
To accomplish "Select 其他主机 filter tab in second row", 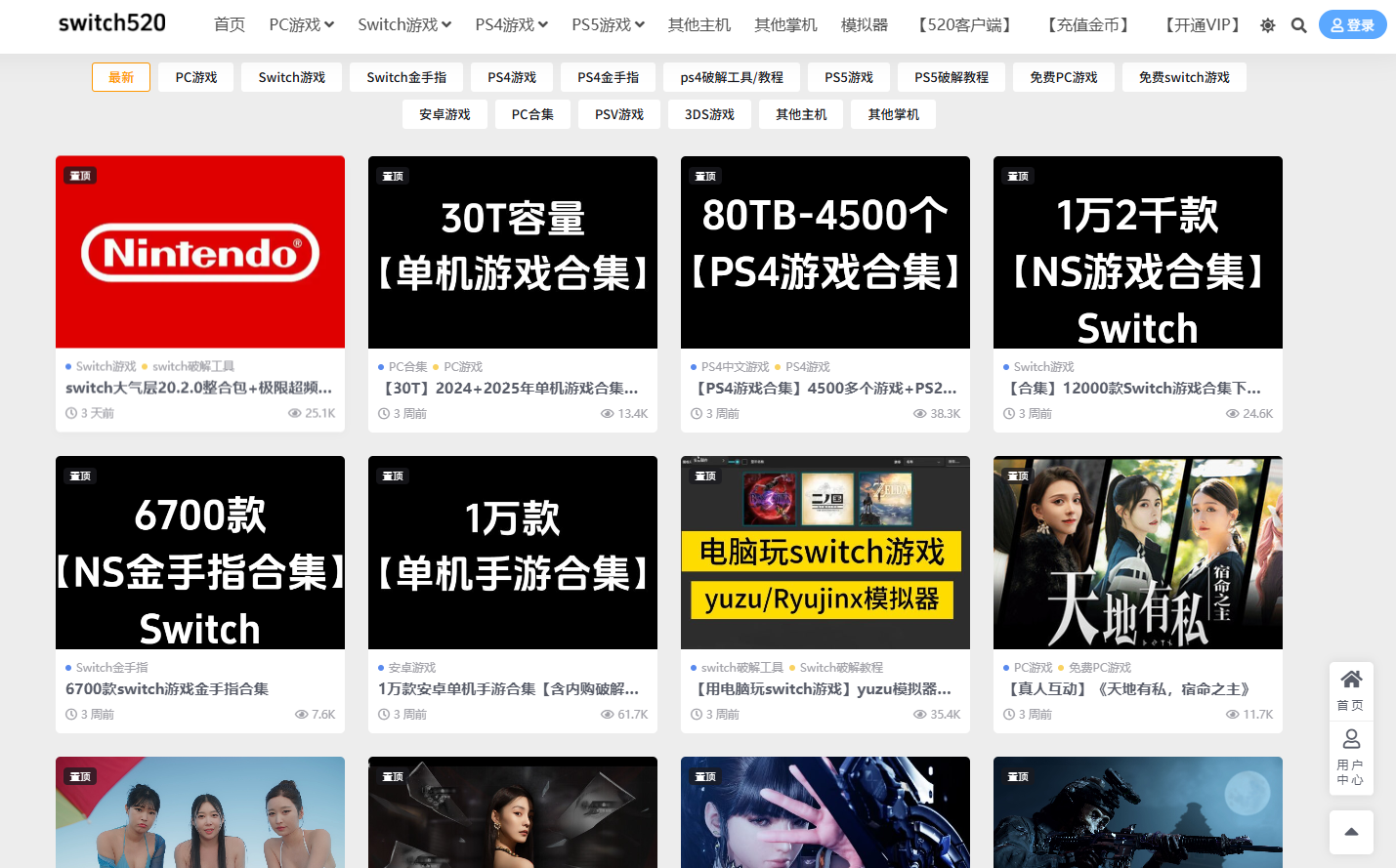I will [x=801, y=114].
